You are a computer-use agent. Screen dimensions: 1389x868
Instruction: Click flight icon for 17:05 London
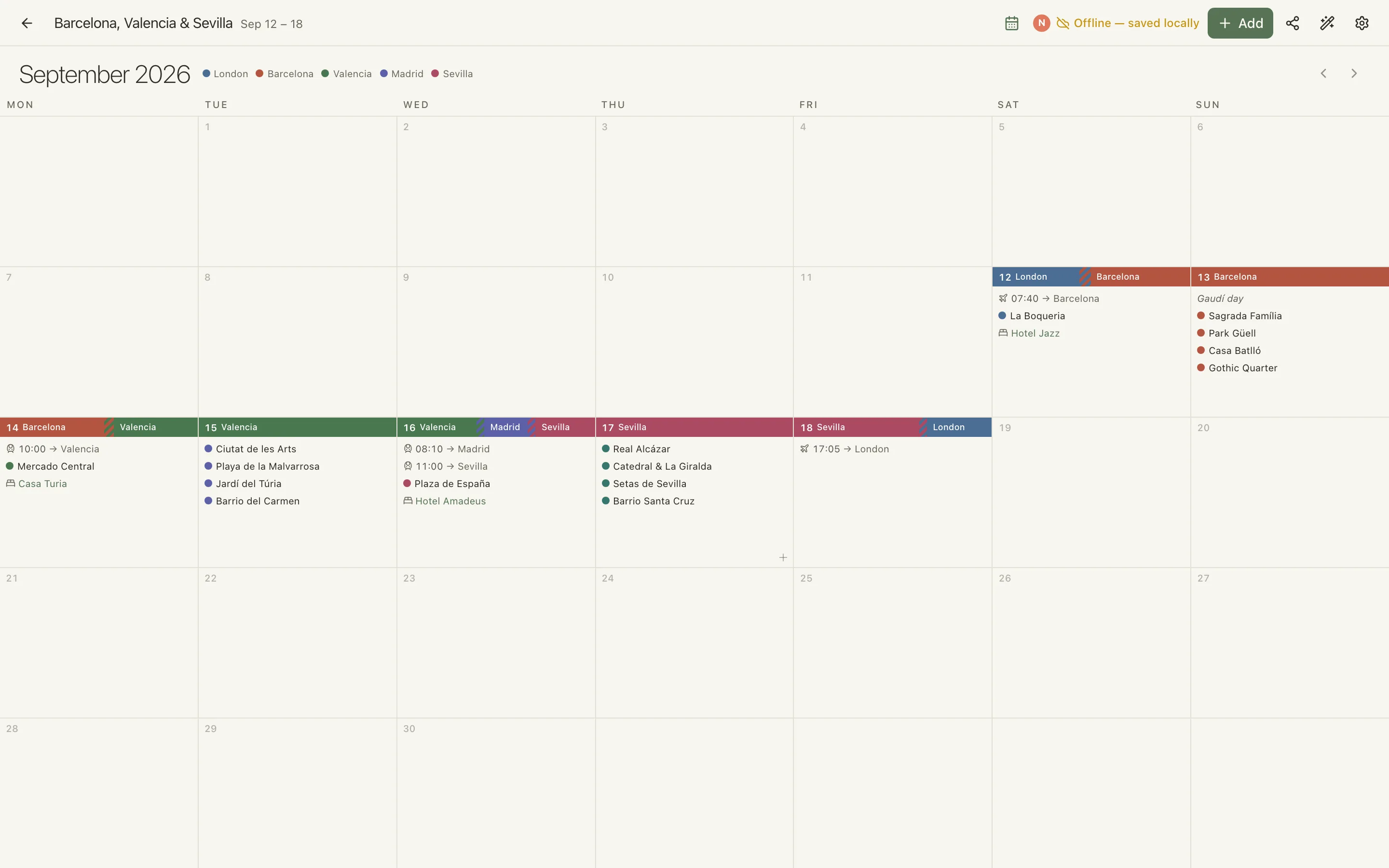pos(804,449)
